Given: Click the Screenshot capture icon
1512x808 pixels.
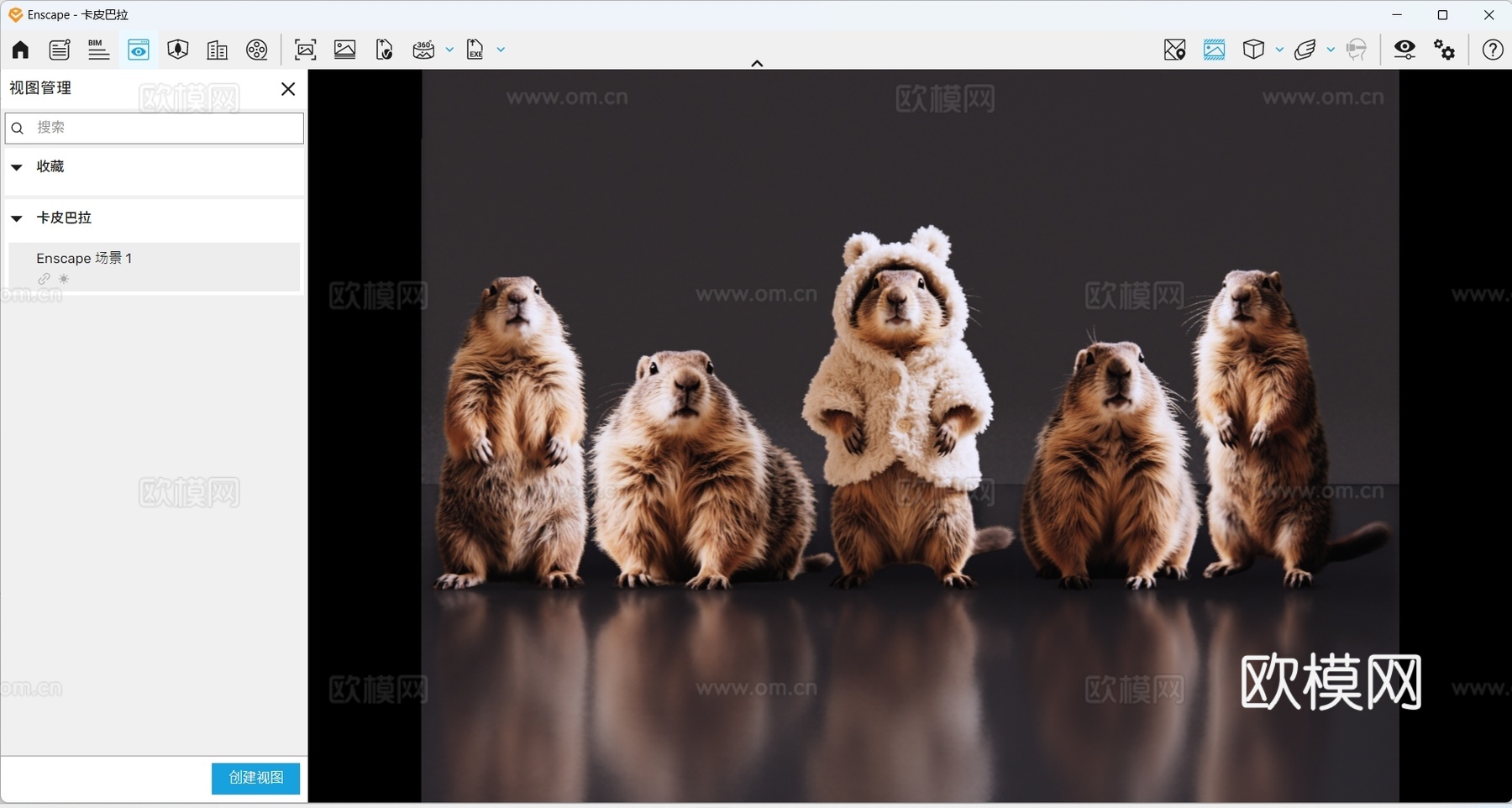Looking at the screenshot, I should point(306,50).
